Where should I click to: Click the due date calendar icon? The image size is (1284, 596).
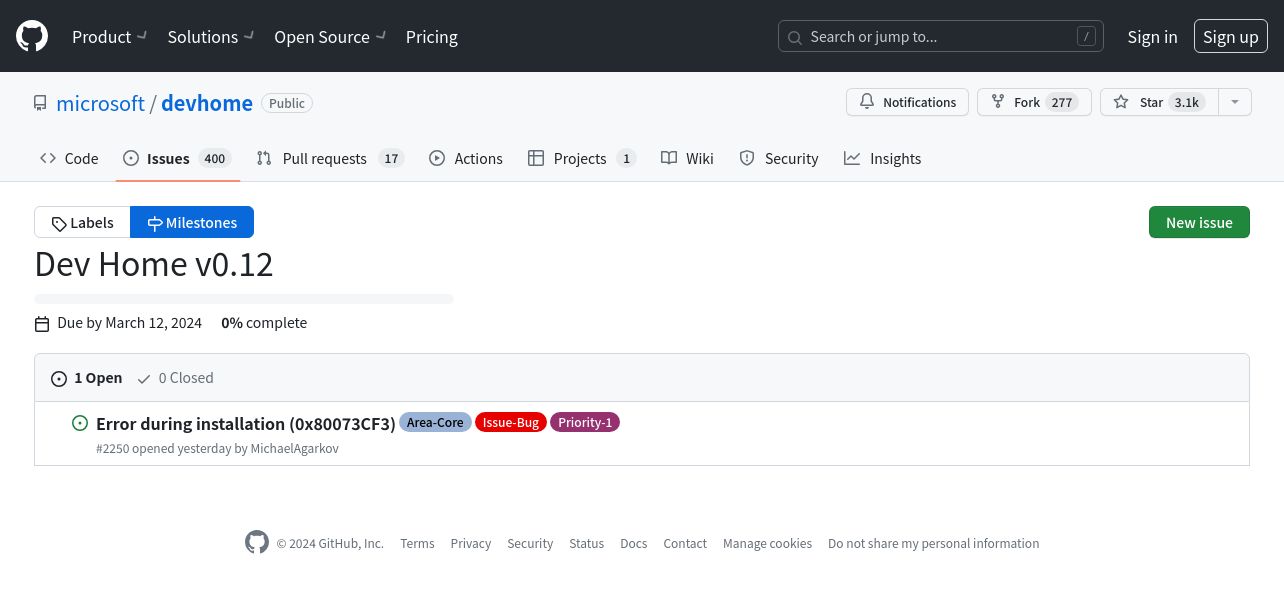[42, 324]
